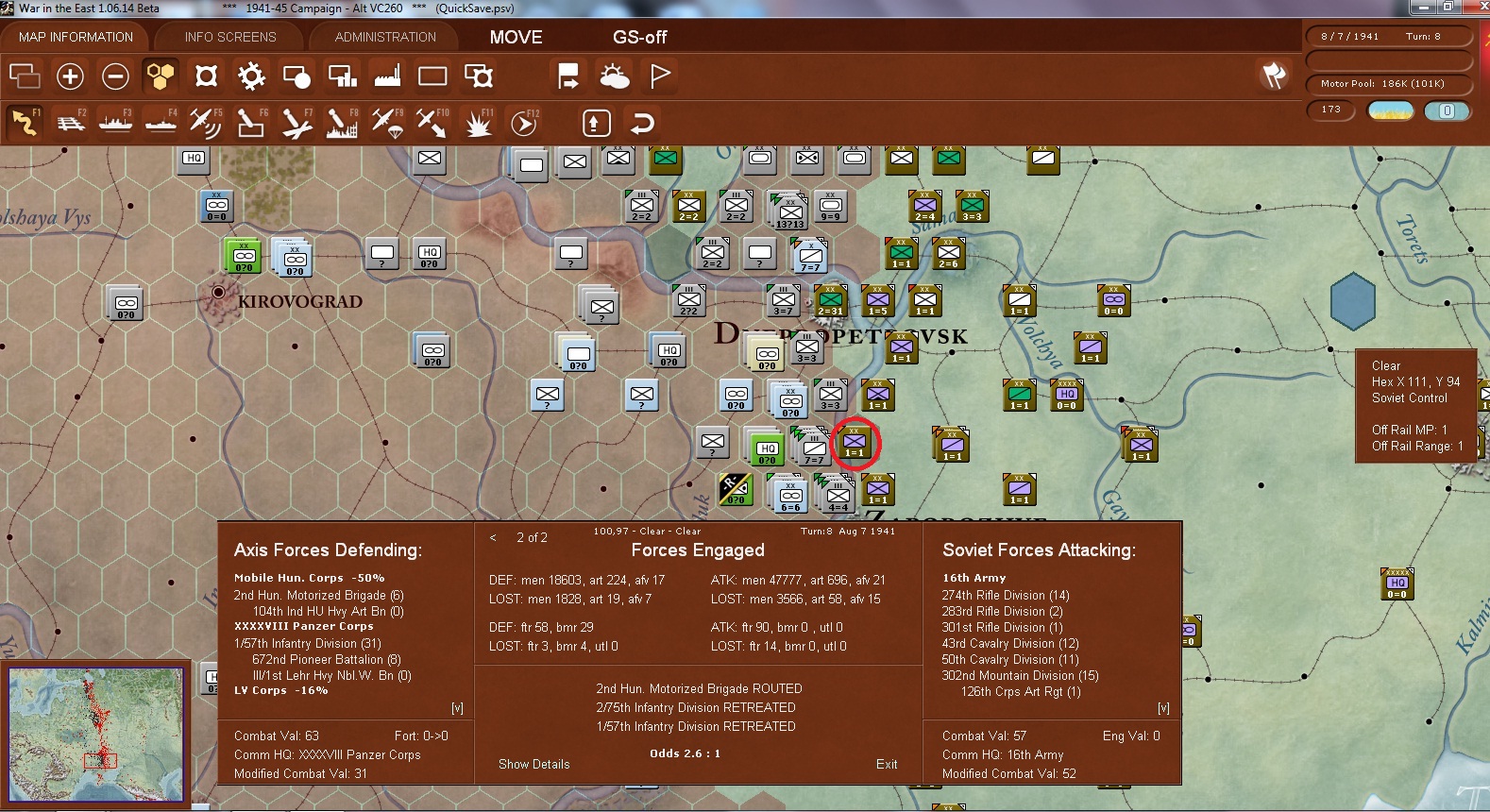Click 2nd Hun. Motorized Brigade (6) entry

(x=318, y=595)
